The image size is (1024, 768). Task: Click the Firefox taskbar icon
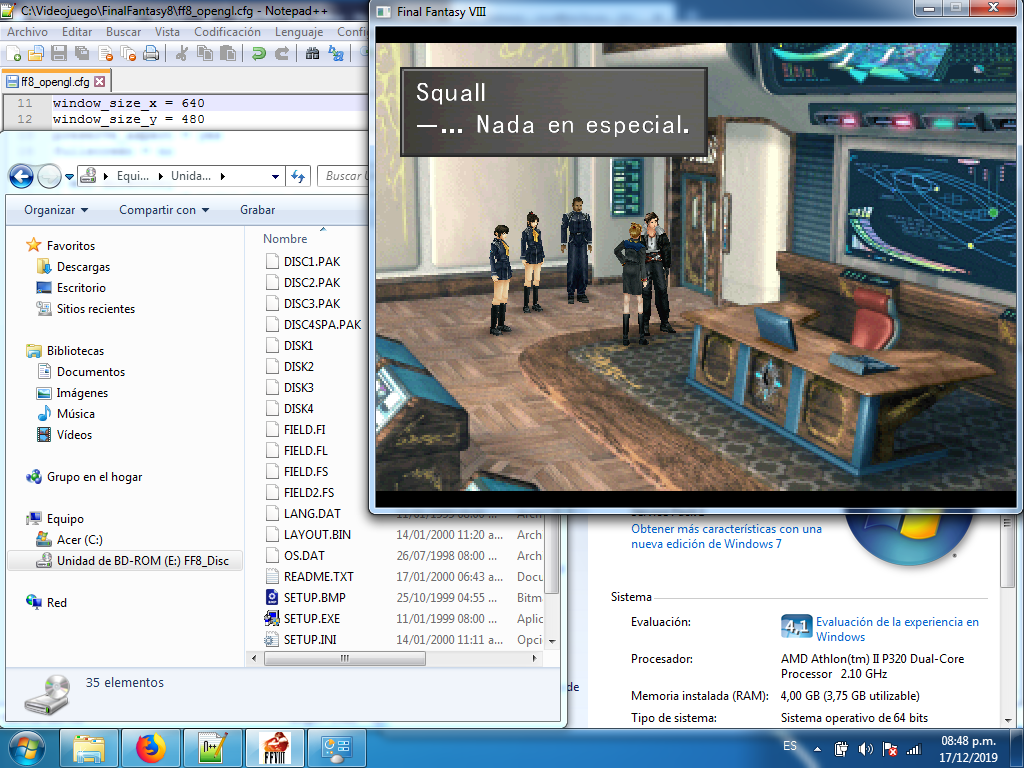pyautogui.click(x=151, y=748)
